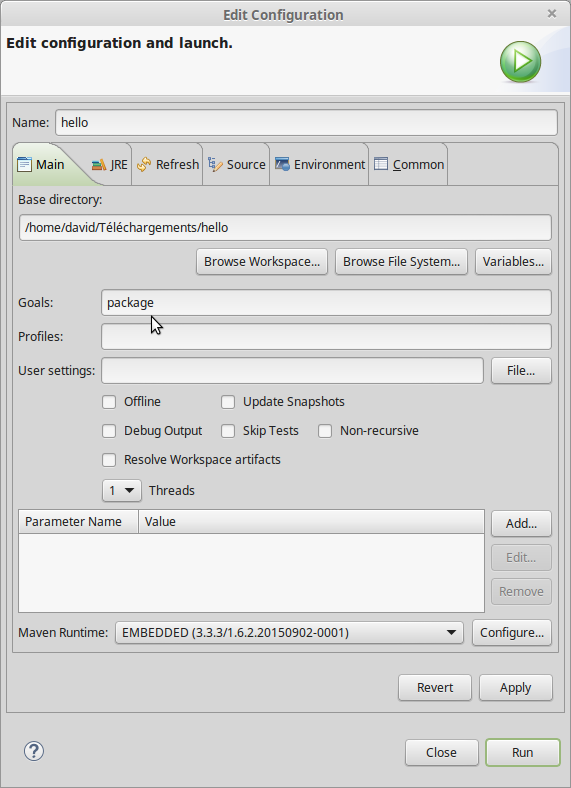
Task: Click into the Profiles field
Action: point(326,337)
